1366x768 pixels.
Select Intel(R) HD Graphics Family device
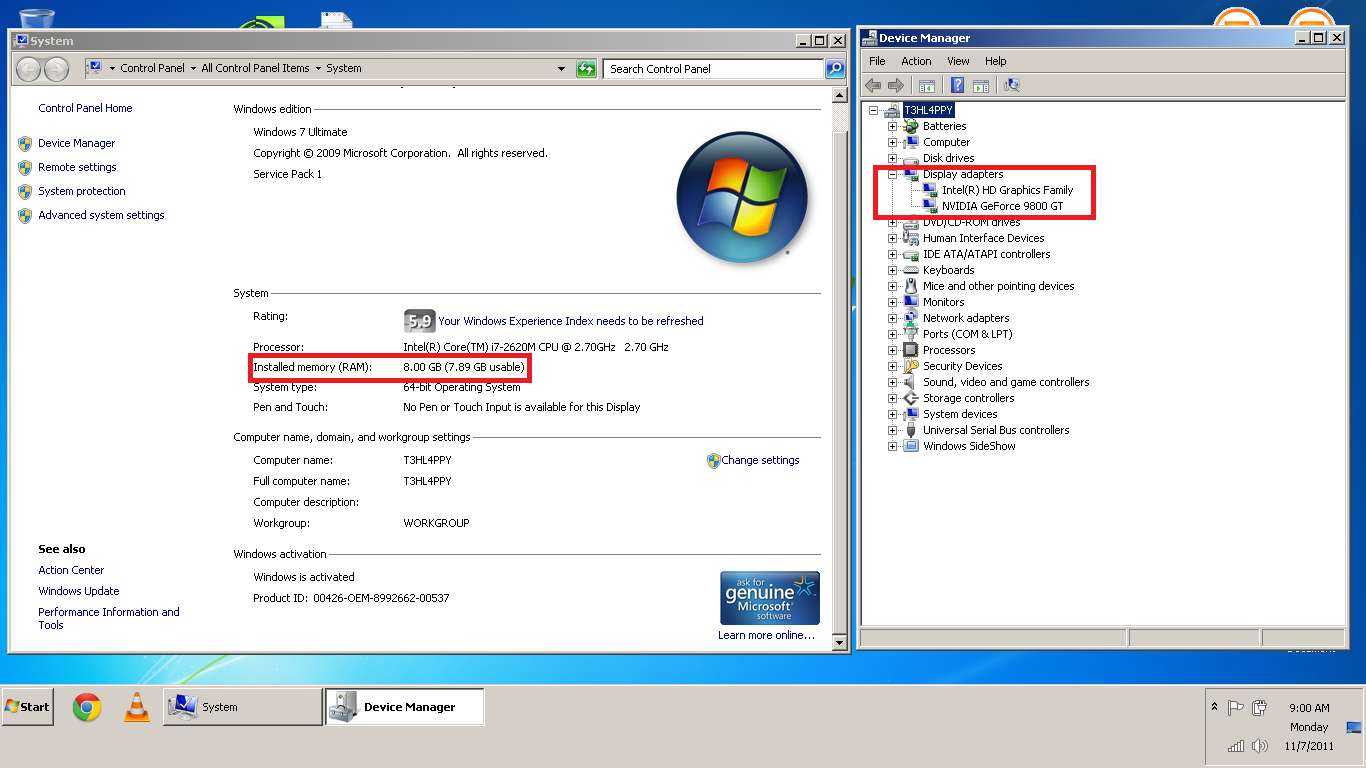1007,190
